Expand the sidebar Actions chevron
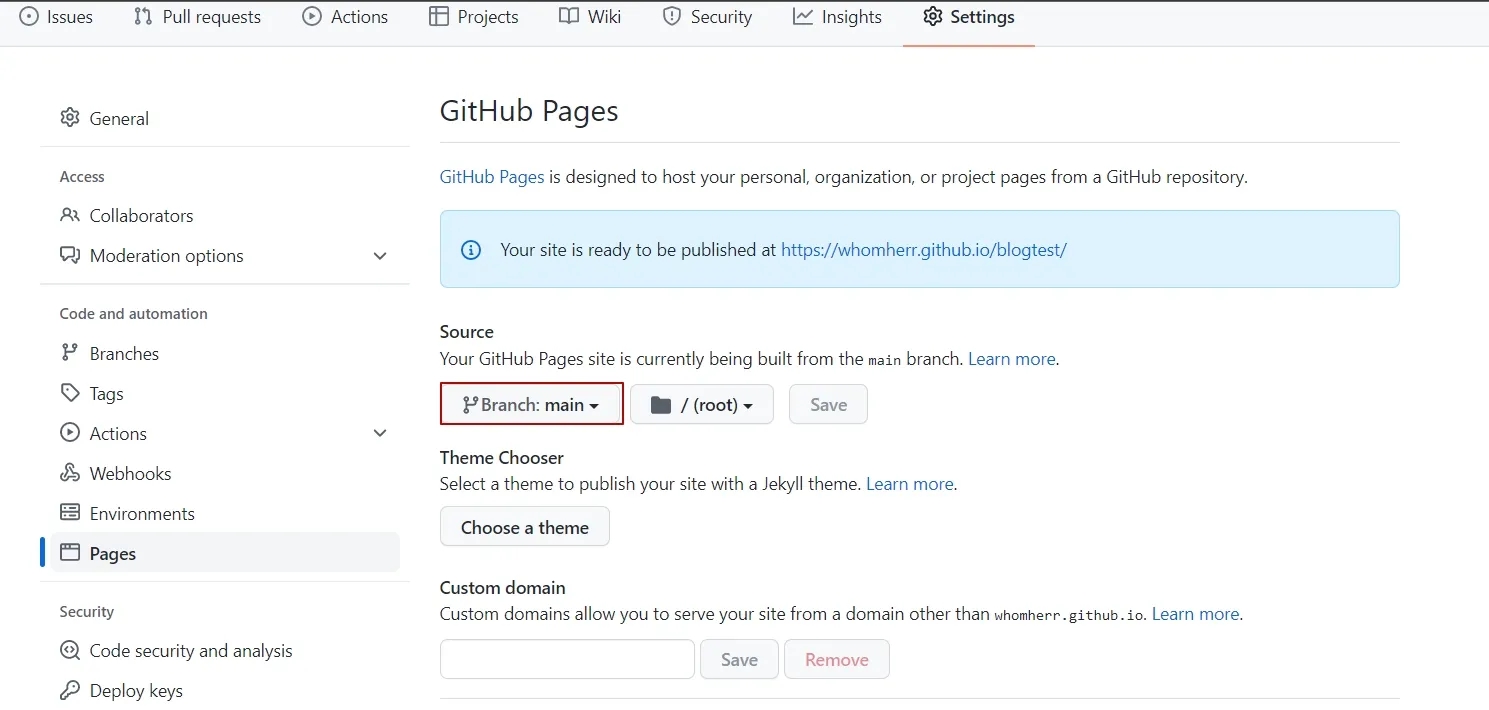 pos(380,433)
